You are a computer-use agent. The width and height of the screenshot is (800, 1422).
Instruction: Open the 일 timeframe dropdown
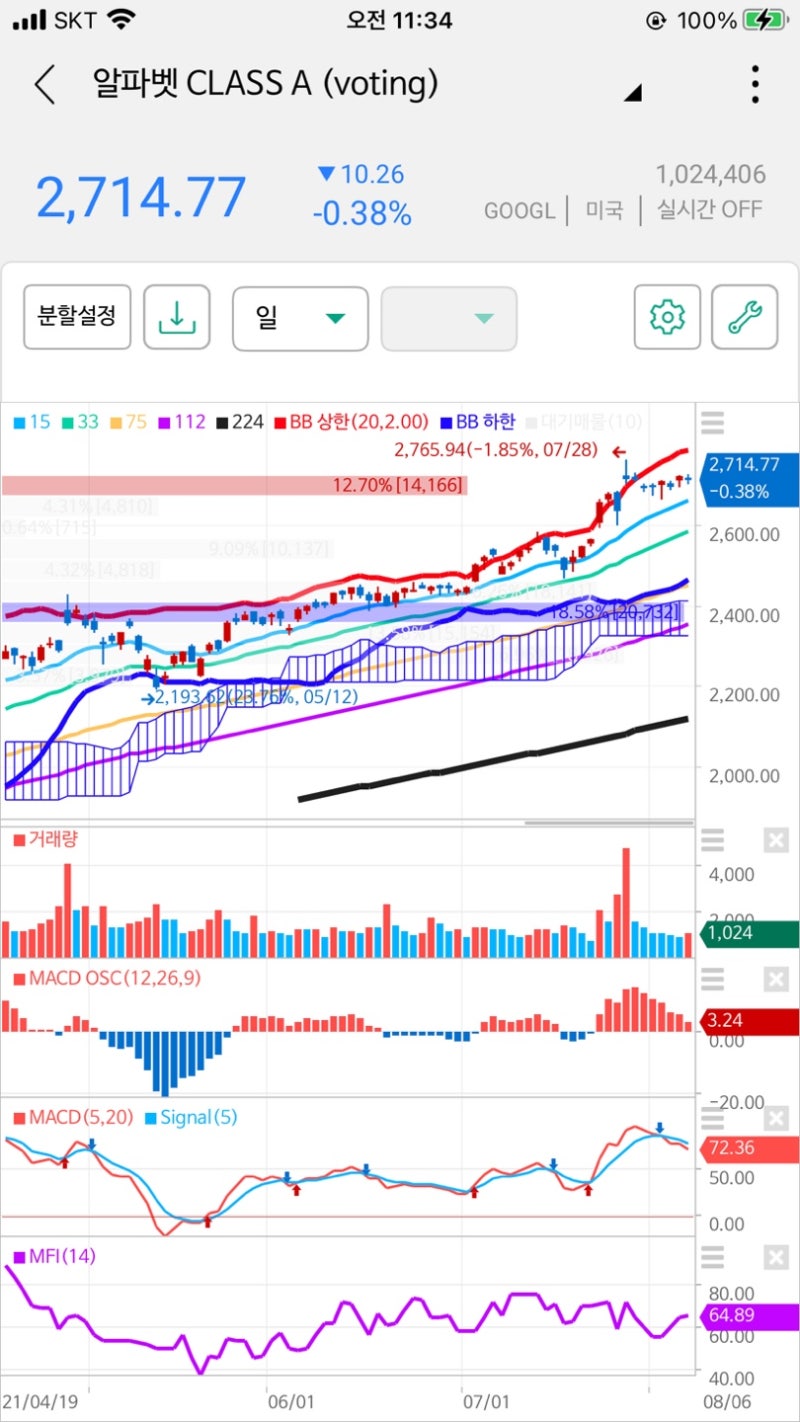point(300,316)
